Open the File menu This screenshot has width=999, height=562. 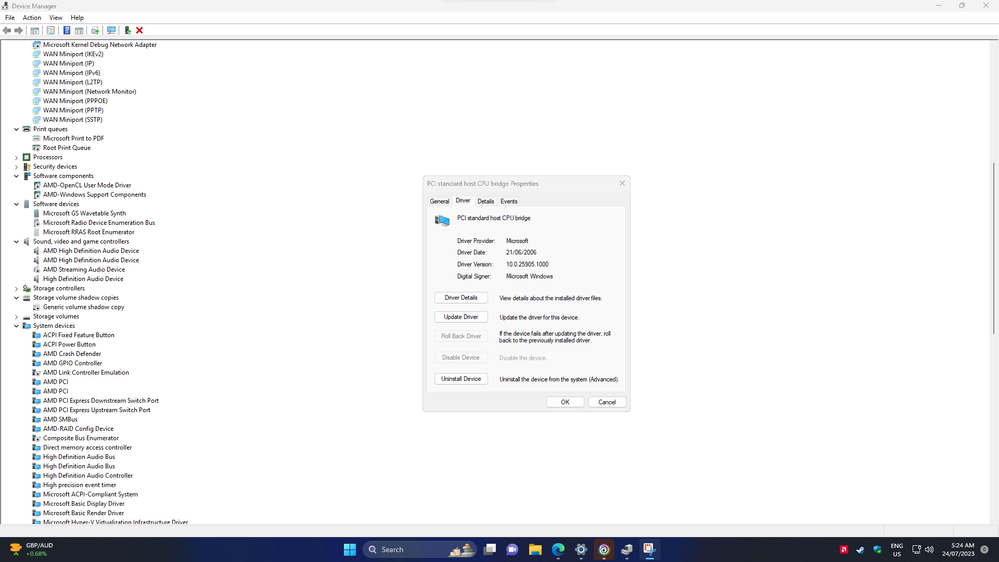[10, 18]
